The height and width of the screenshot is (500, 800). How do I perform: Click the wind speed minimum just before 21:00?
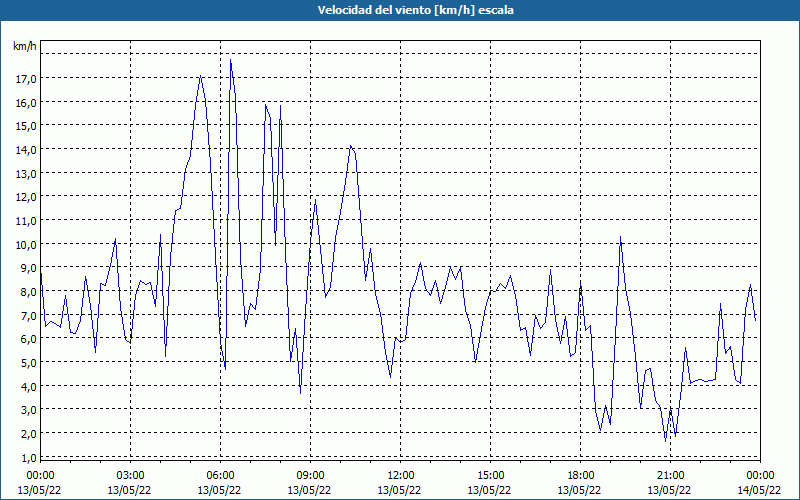[665, 441]
